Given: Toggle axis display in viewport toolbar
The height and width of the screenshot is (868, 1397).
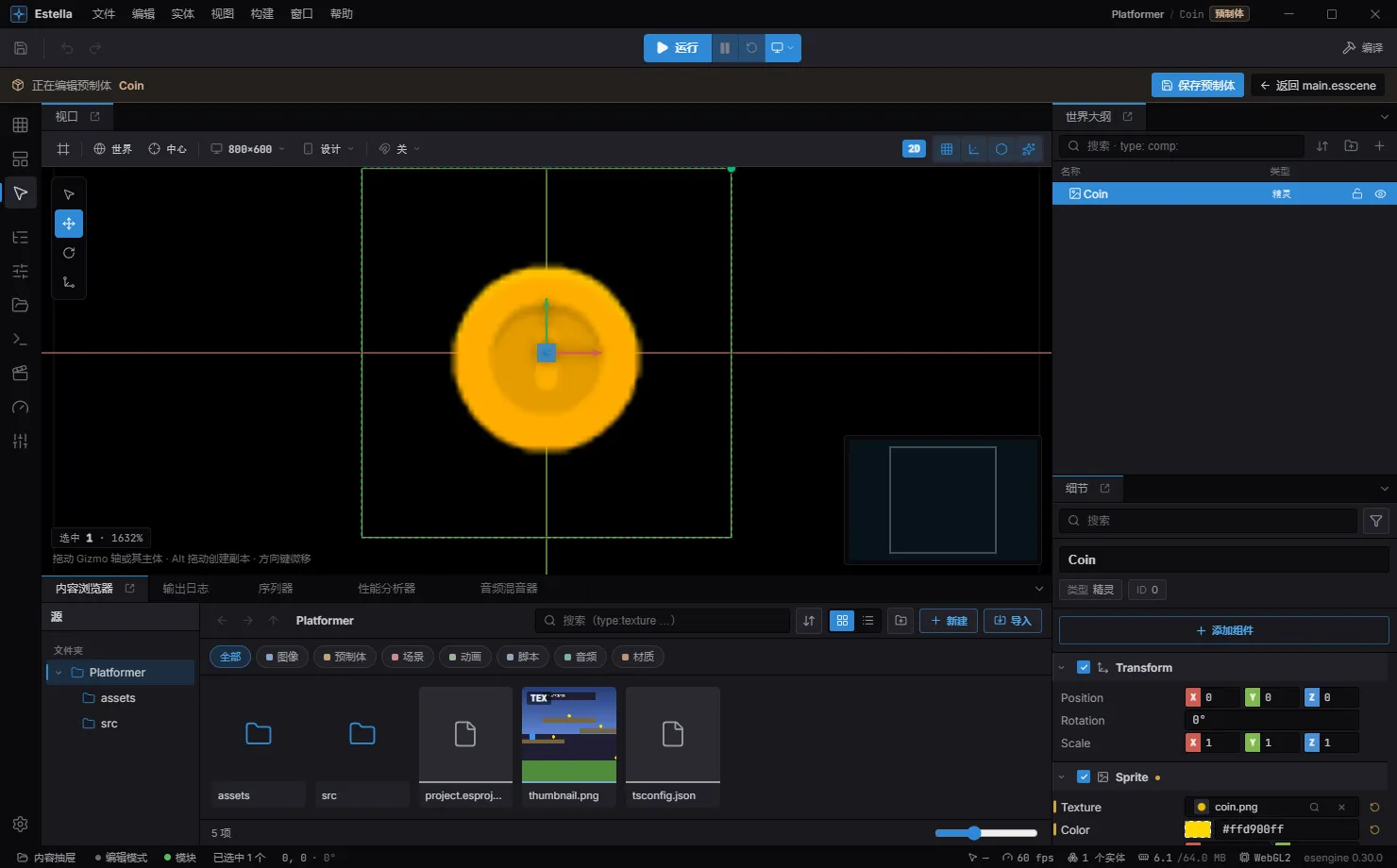Looking at the screenshot, I should click(x=974, y=149).
